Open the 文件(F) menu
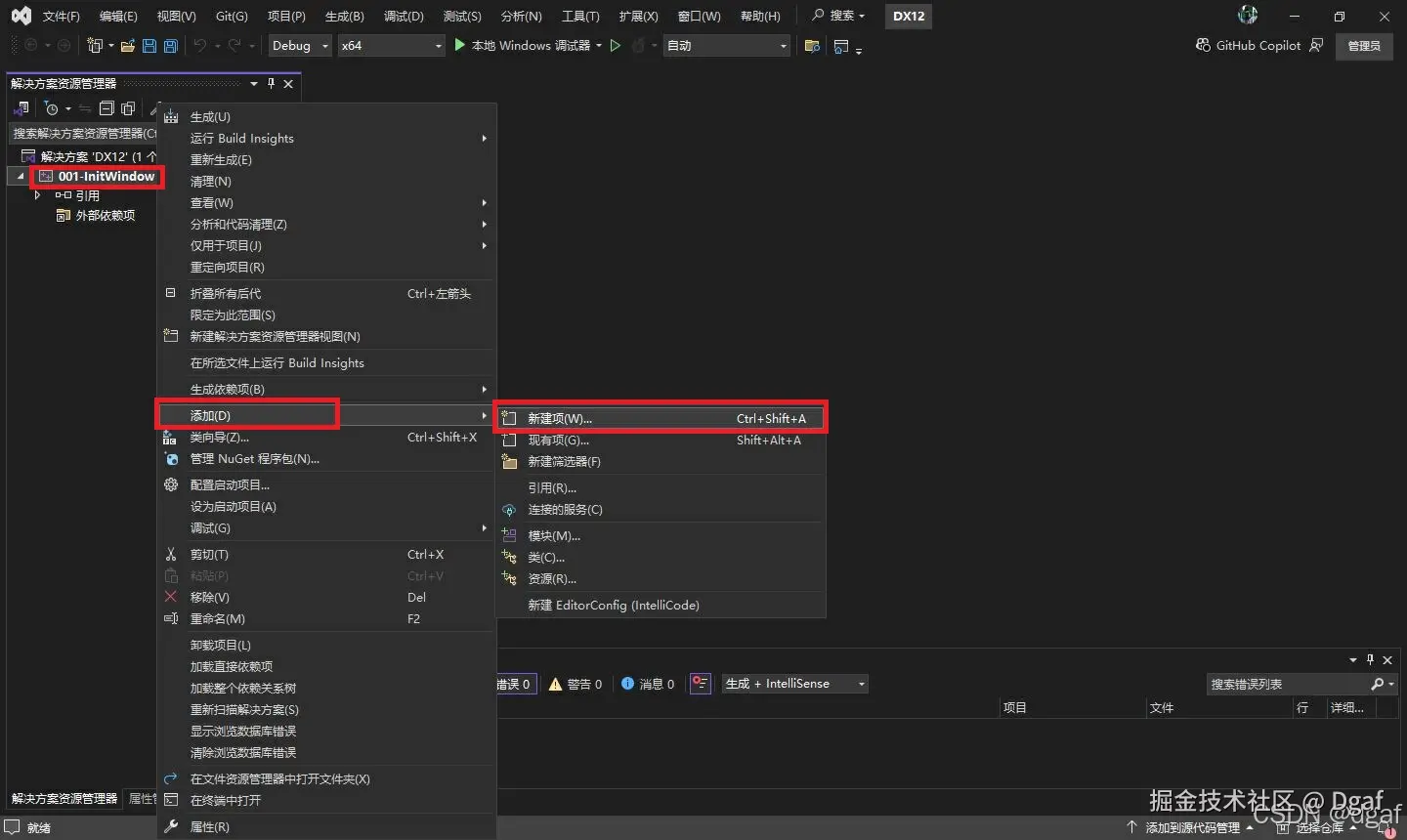 [62, 17]
